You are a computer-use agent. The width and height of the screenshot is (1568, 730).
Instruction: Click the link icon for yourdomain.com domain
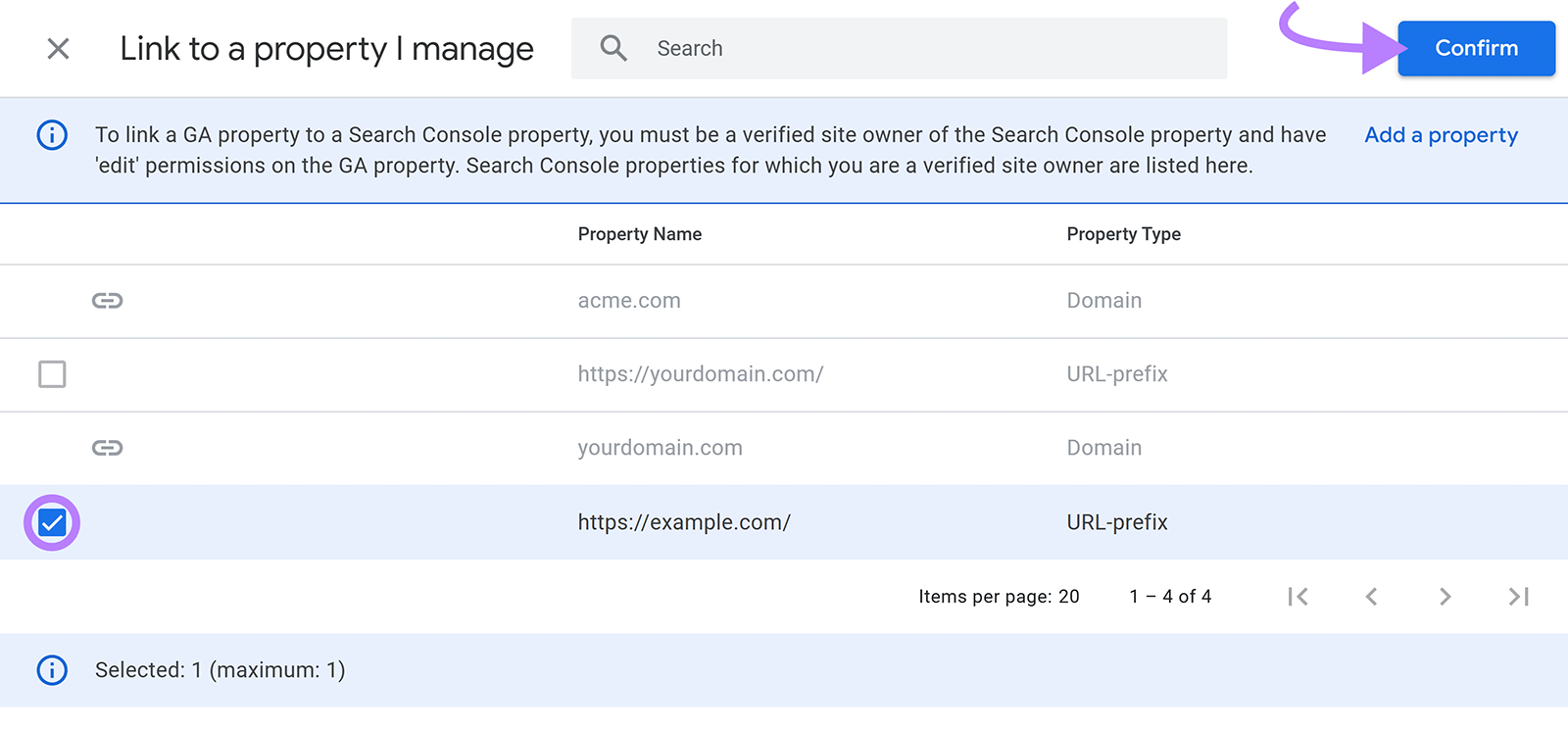pos(107,448)
